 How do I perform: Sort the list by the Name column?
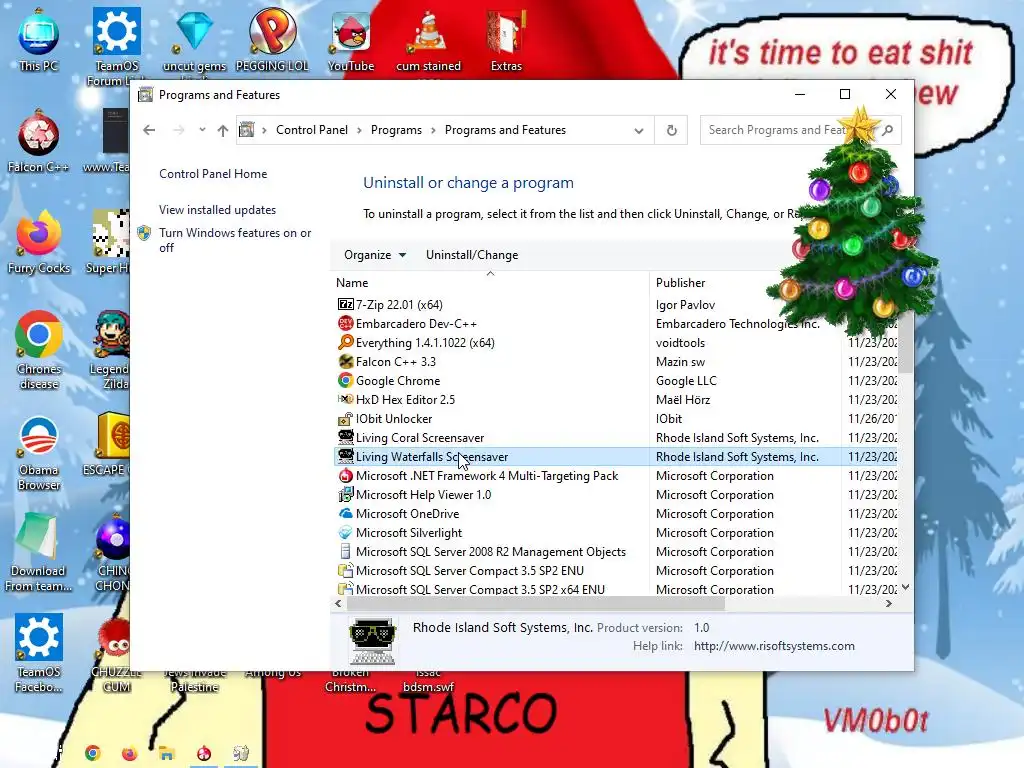[x=490, y=283]
